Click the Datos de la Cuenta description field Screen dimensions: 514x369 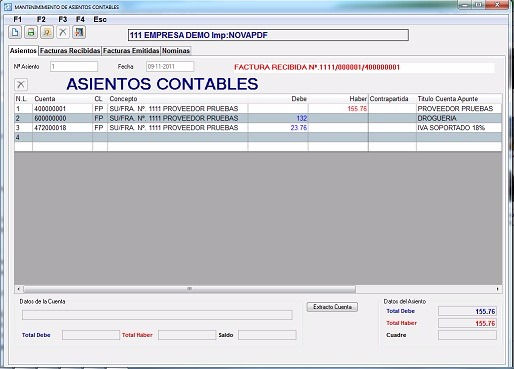157,315
